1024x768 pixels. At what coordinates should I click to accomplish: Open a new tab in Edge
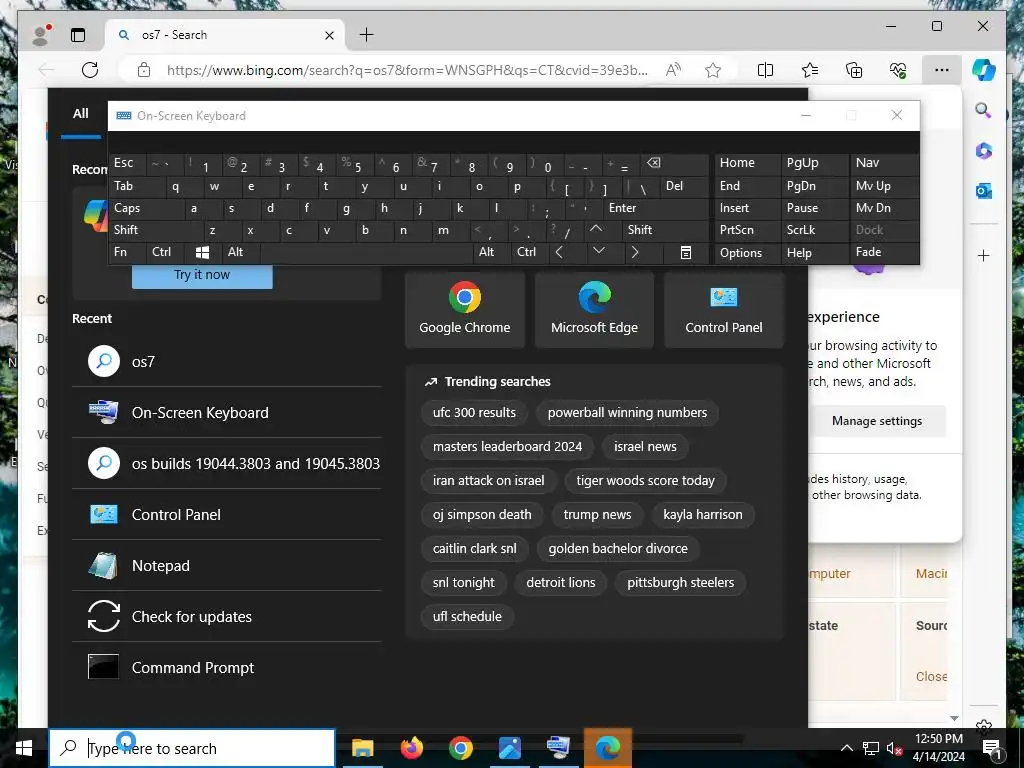367,35
